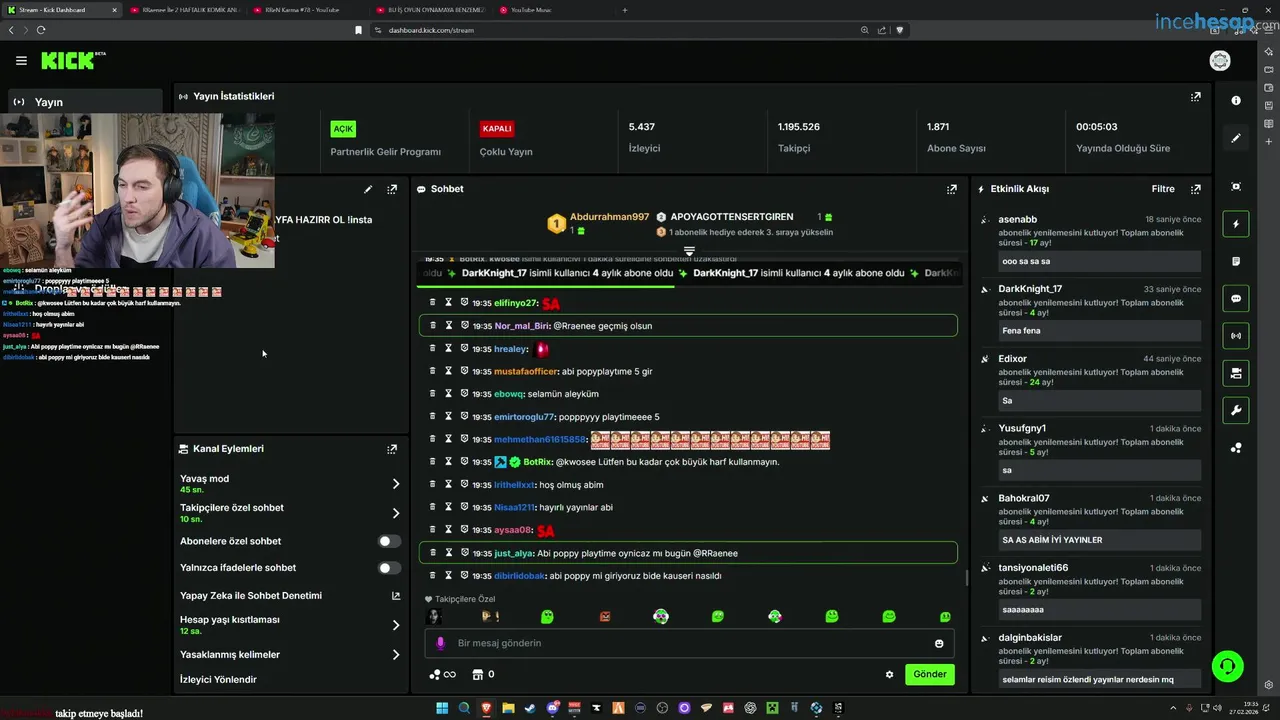Screen dimensions: 1280x720
Task: Open Steam from the Windows taskbar
Action: coord(529,708)
